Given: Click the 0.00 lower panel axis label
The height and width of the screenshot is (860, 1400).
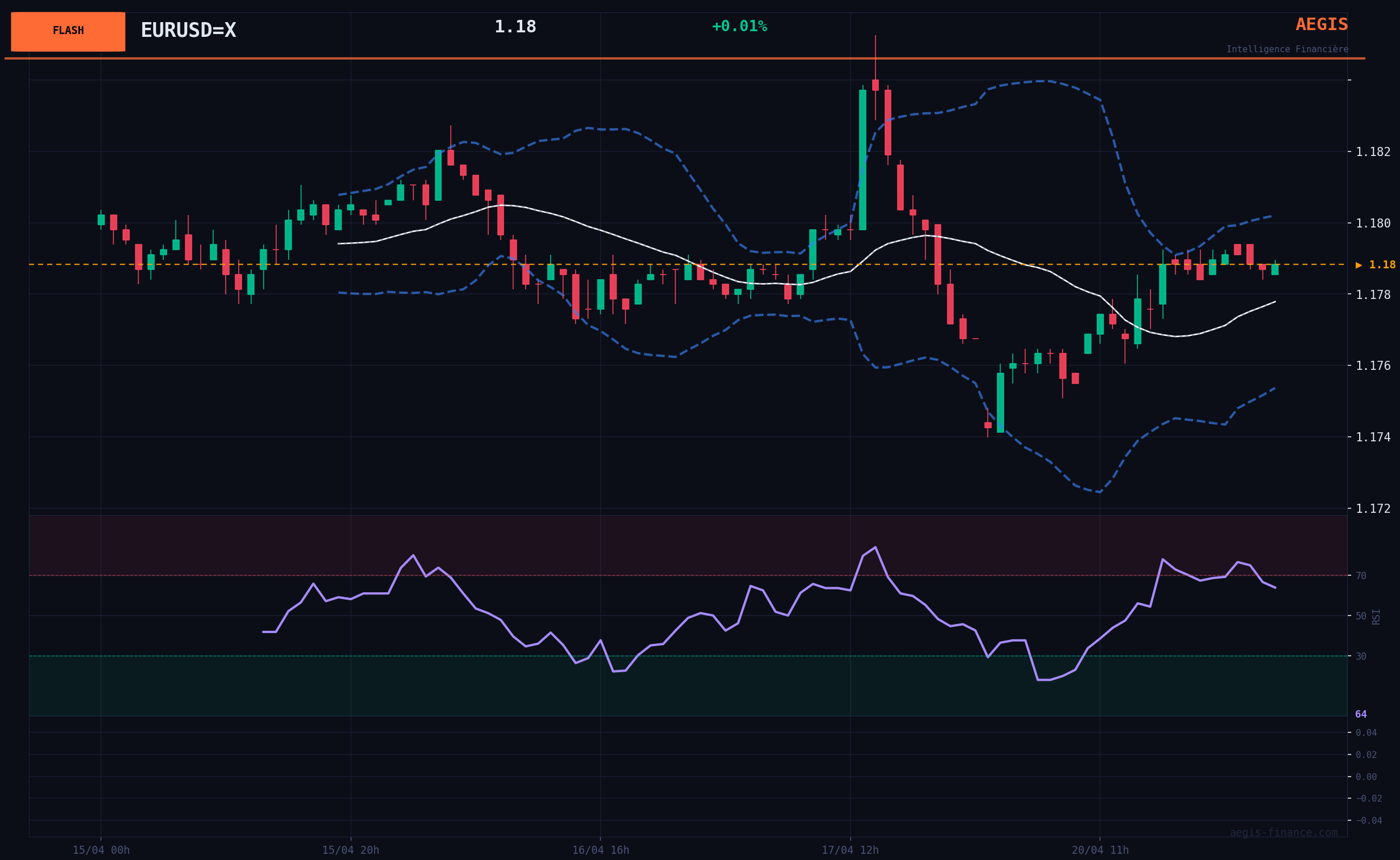Looking at the screenshot, I should 1366,777.
